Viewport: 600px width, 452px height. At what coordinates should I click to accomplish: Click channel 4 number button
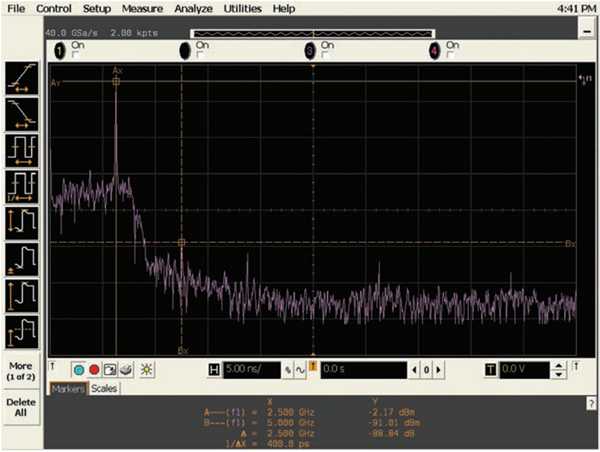coord(434,51)
